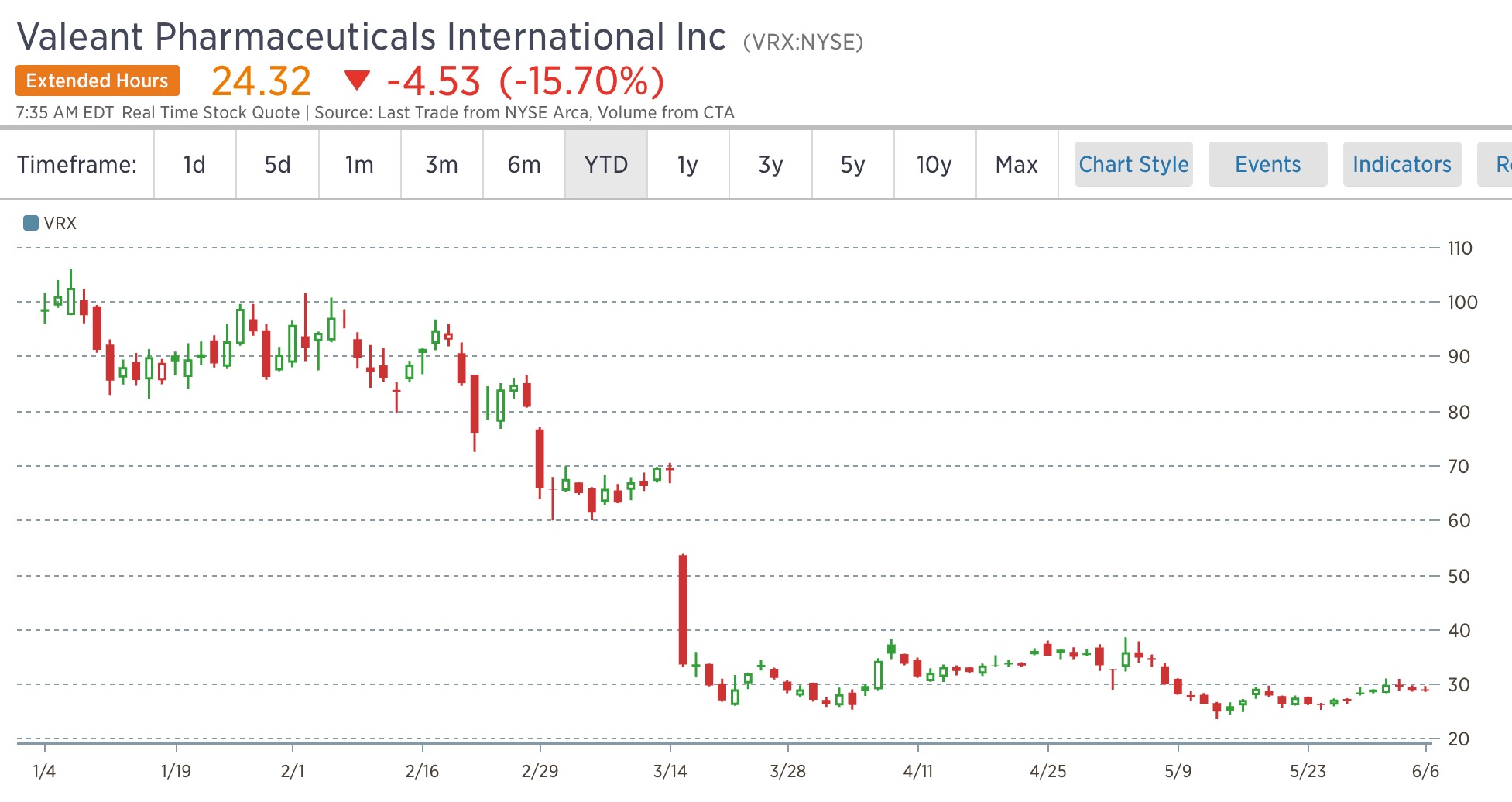Switch chart to 10y timeframe
The width and height of the screenshot is (1512, 802).
pos(934,164)
